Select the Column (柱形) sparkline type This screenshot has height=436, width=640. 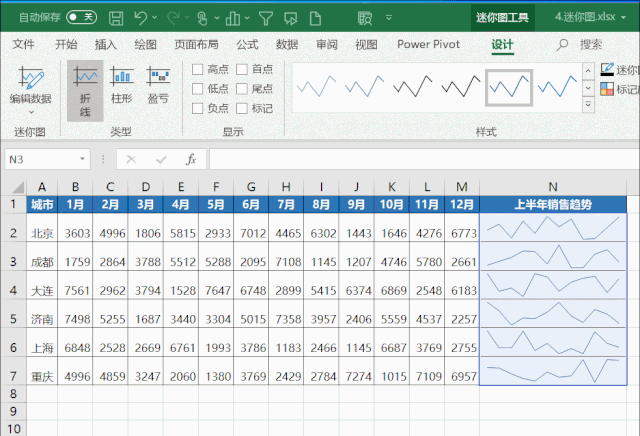pos(122,86)
